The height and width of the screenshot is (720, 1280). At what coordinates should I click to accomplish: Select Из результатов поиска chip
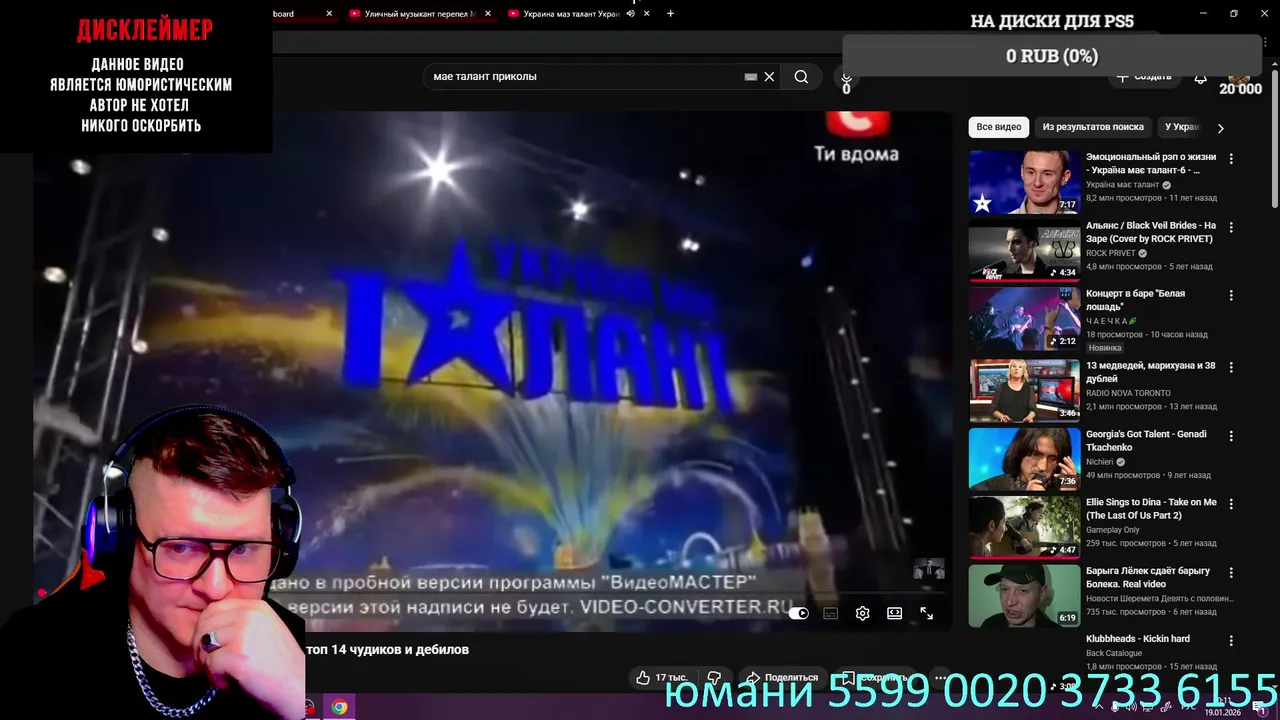point(1093,127)
